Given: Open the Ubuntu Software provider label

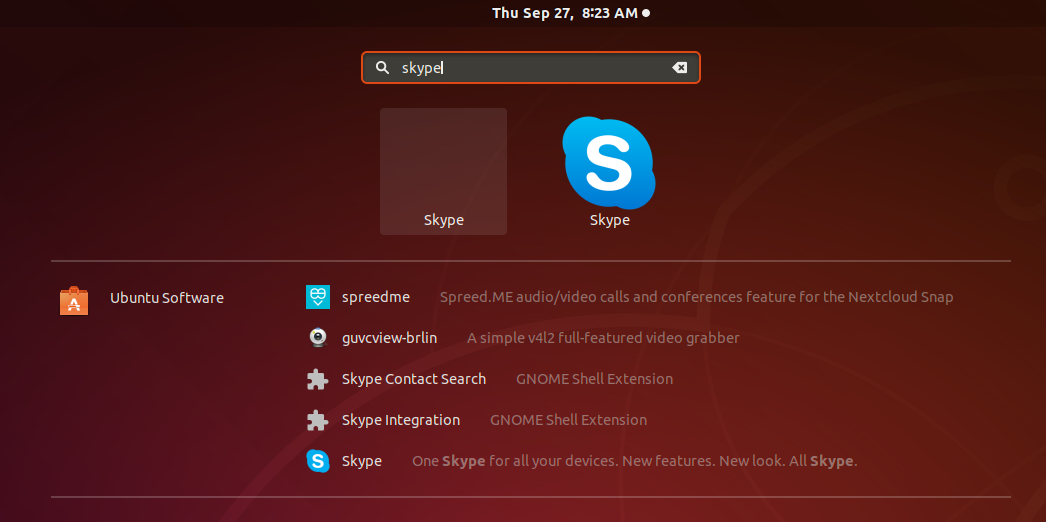Looking at the screenshot, I should click(x=167, y=298).
